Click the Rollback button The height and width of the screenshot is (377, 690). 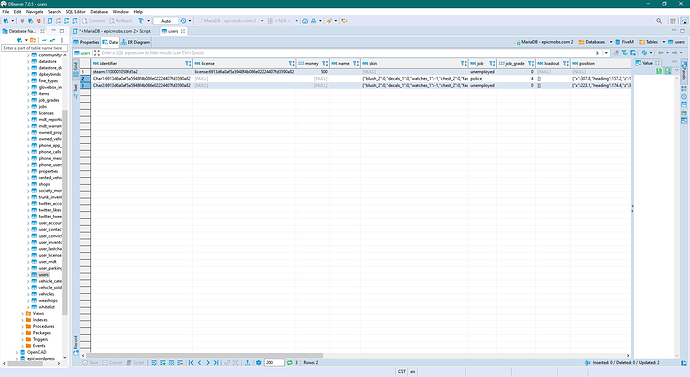coord(121,21)
